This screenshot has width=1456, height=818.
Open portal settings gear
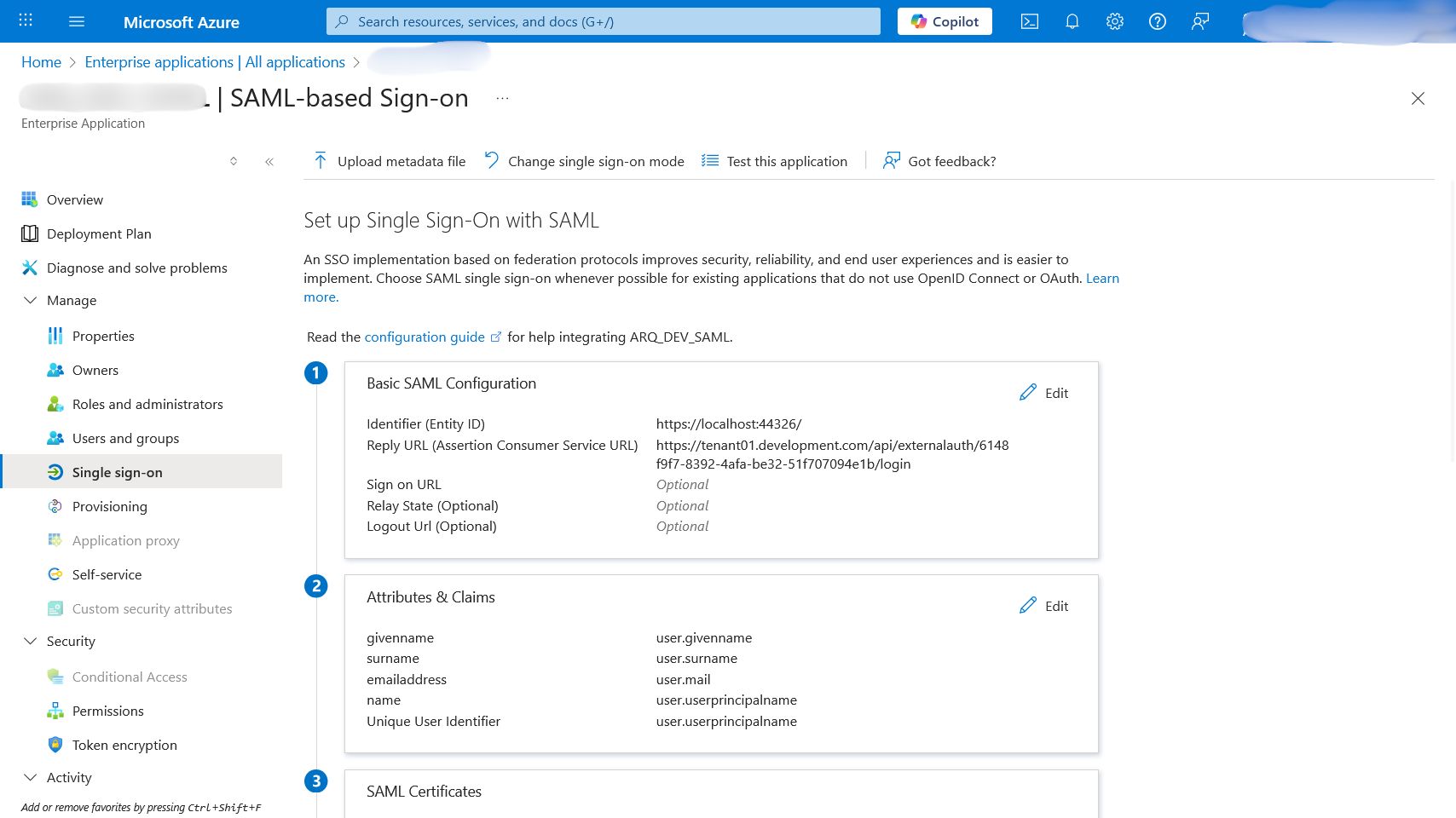click(x=1115, y=21)
